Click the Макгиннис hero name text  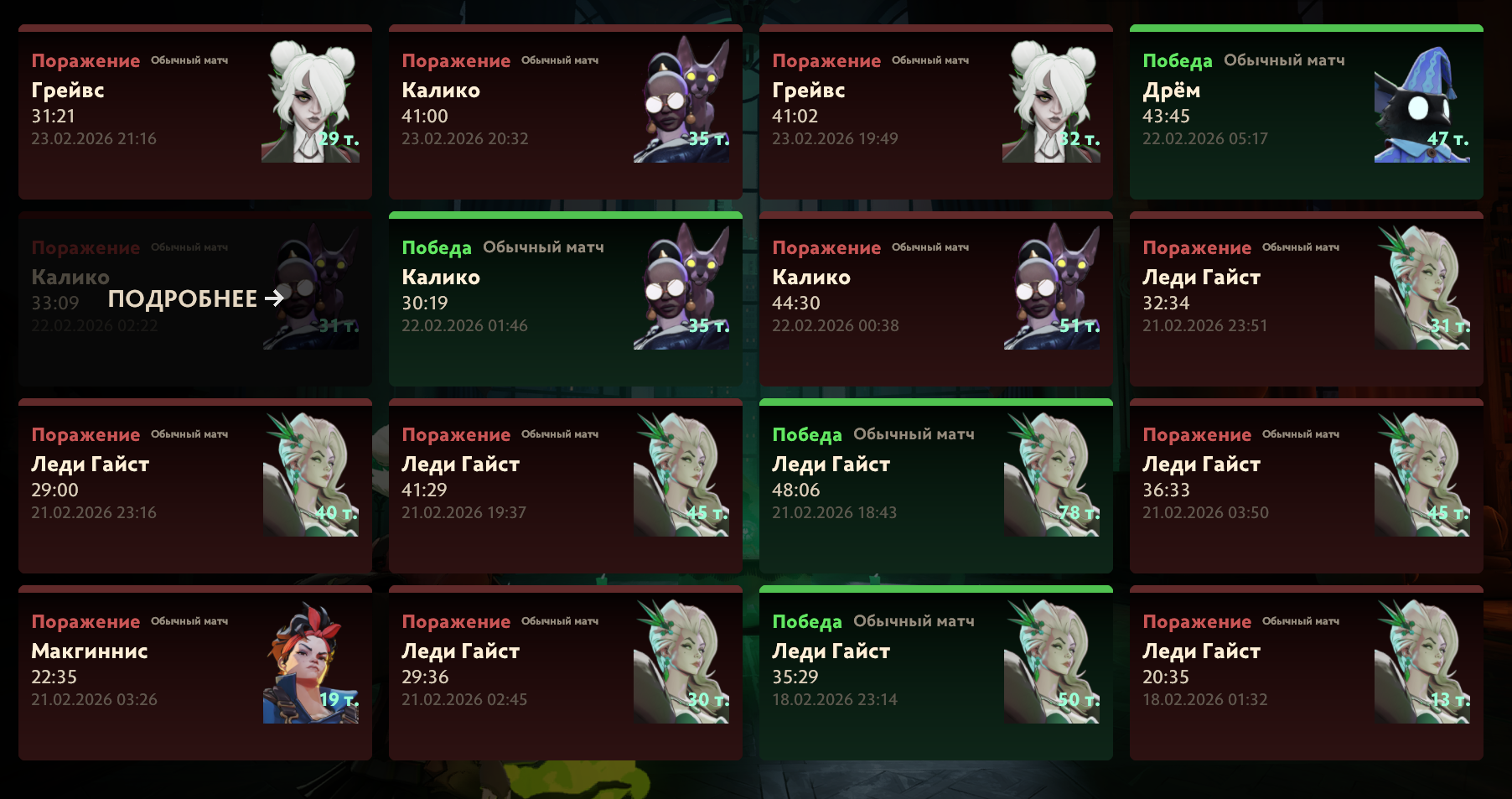[x=90, y=651]
